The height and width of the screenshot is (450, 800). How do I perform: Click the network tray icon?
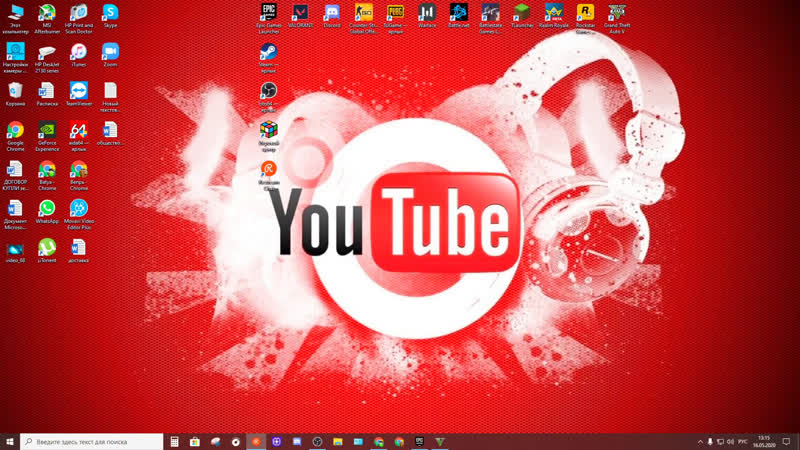point(720,442)
